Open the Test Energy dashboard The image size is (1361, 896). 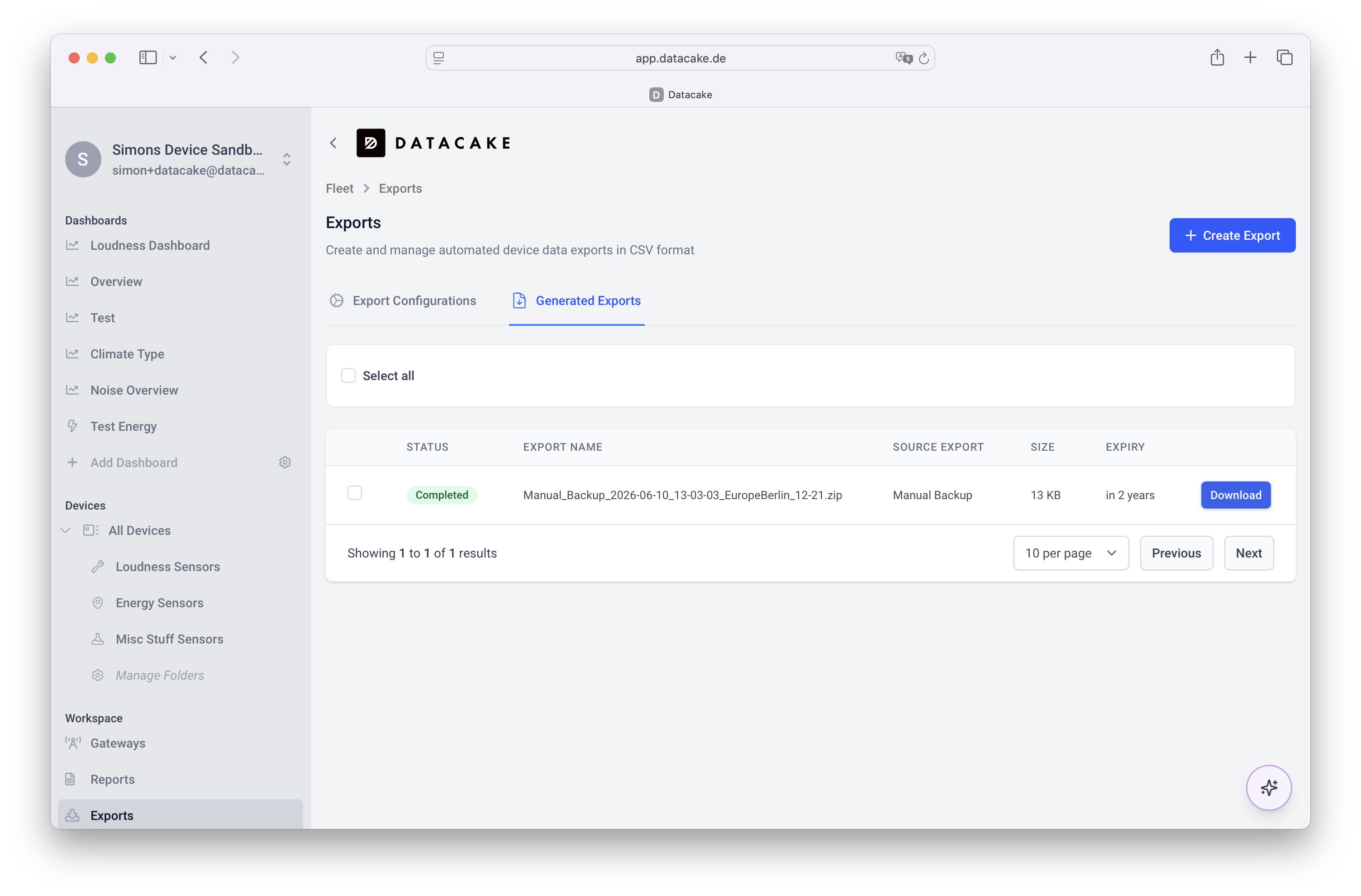click(x=123, y=427)
